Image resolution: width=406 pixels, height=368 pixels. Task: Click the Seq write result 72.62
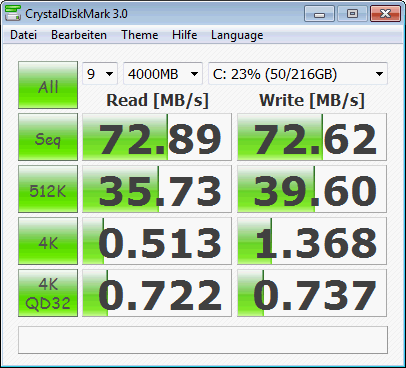pyautogui.click(x=312, y=137)
